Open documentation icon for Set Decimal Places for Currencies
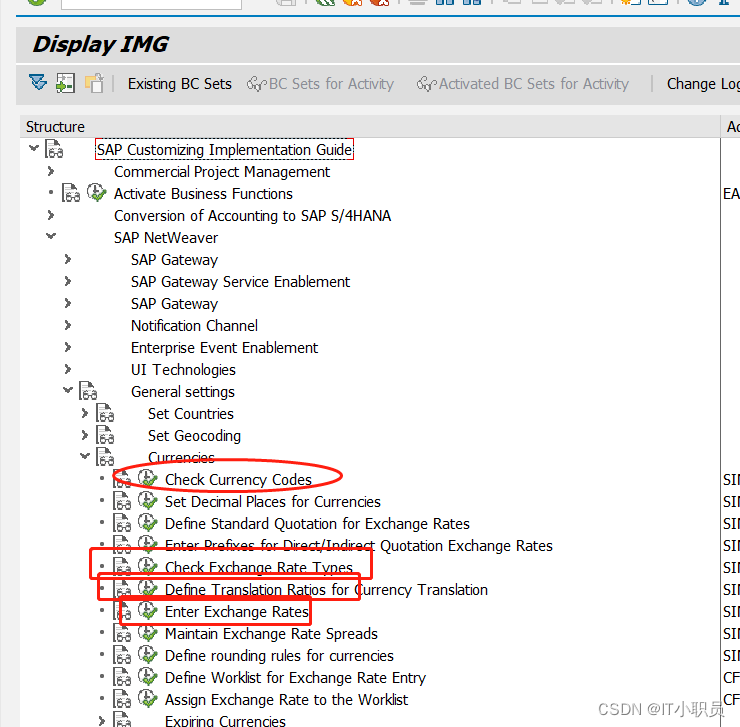740x727 pixels. point(122,501)
